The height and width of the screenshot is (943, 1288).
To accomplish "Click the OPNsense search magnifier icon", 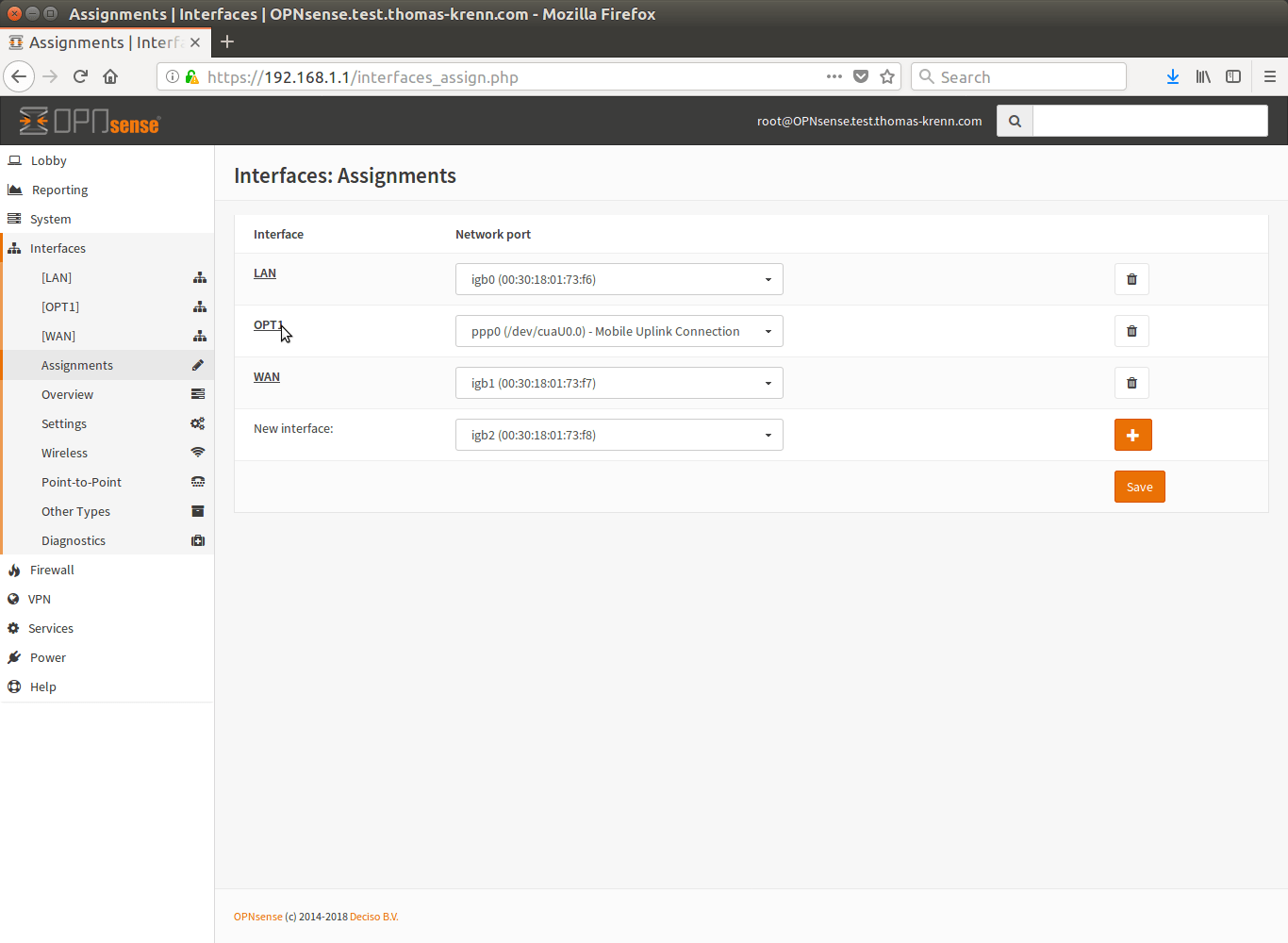I will tap(1015, 122).
